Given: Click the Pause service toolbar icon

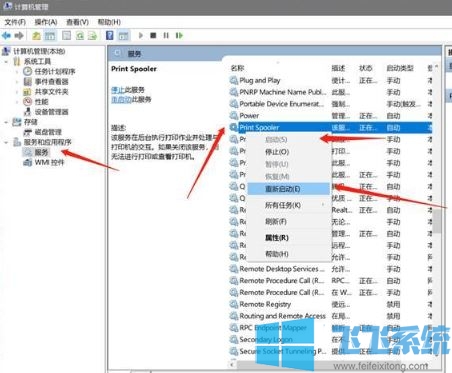Looking at the screenshot, I should 166,35.
